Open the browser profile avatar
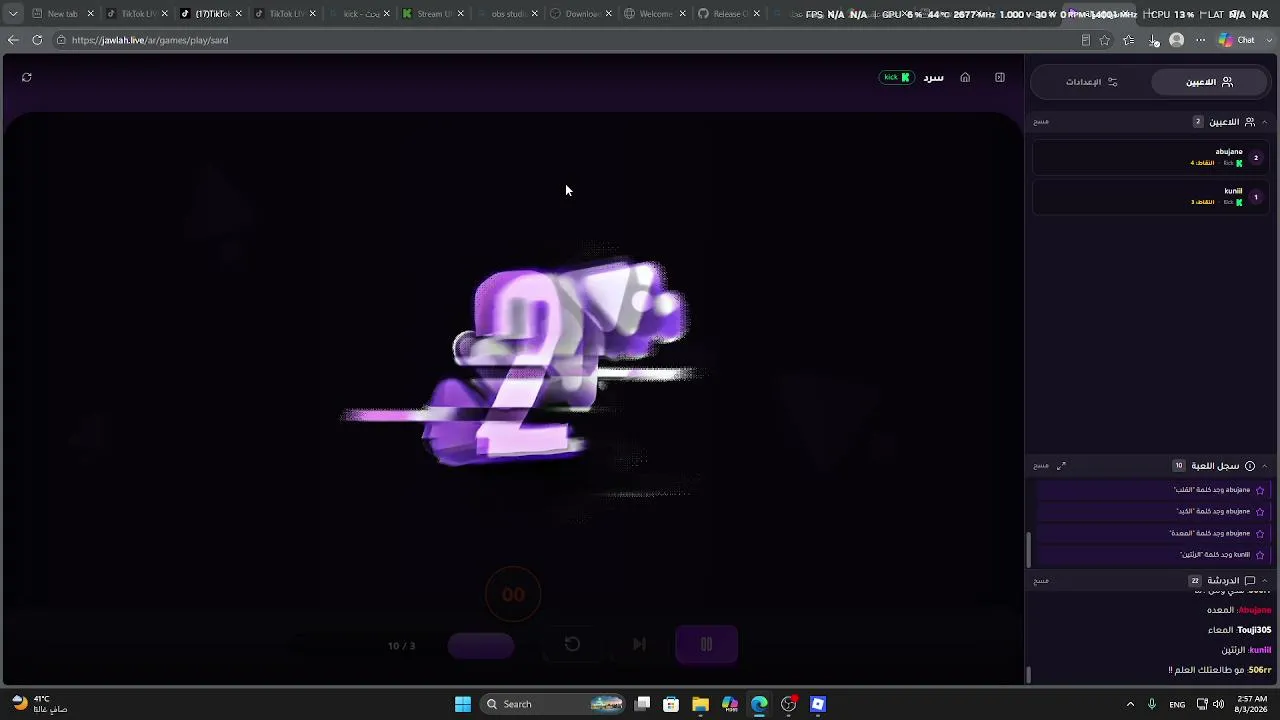1280x720 pixels. (1177, 40)
